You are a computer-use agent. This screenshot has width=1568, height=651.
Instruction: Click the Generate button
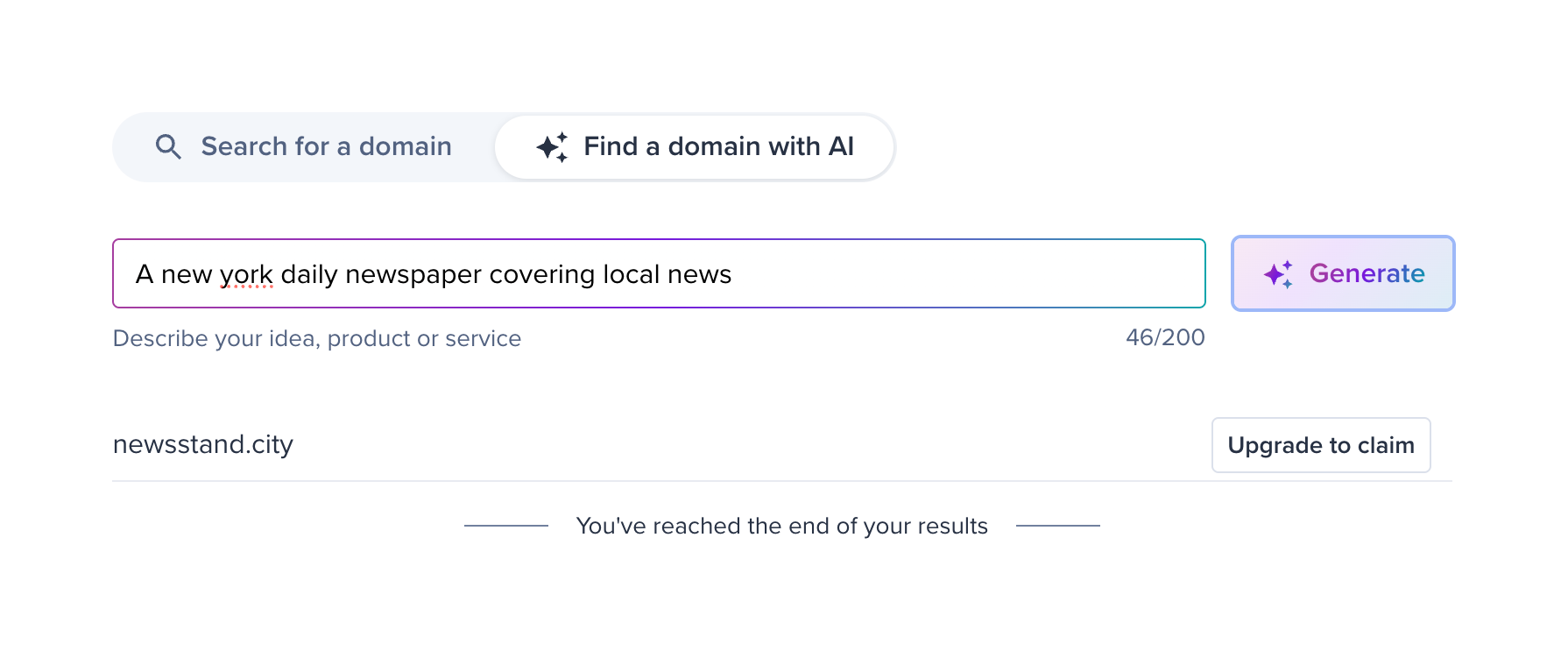[x=1343, y=273]
